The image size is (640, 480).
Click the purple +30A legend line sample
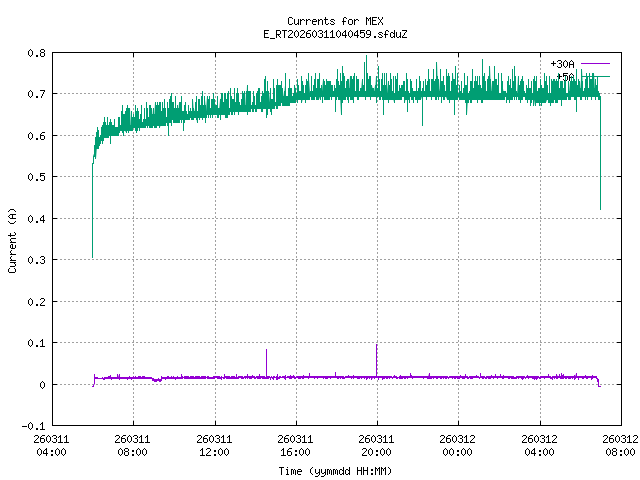coord(595,63)
